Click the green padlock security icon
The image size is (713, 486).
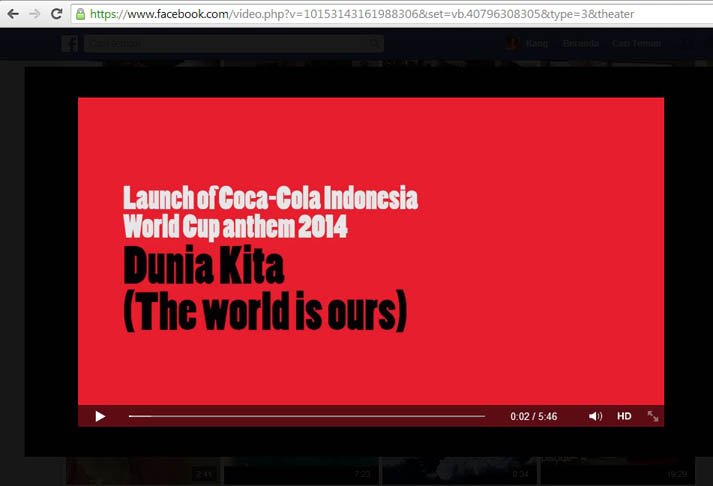[80, 14]
